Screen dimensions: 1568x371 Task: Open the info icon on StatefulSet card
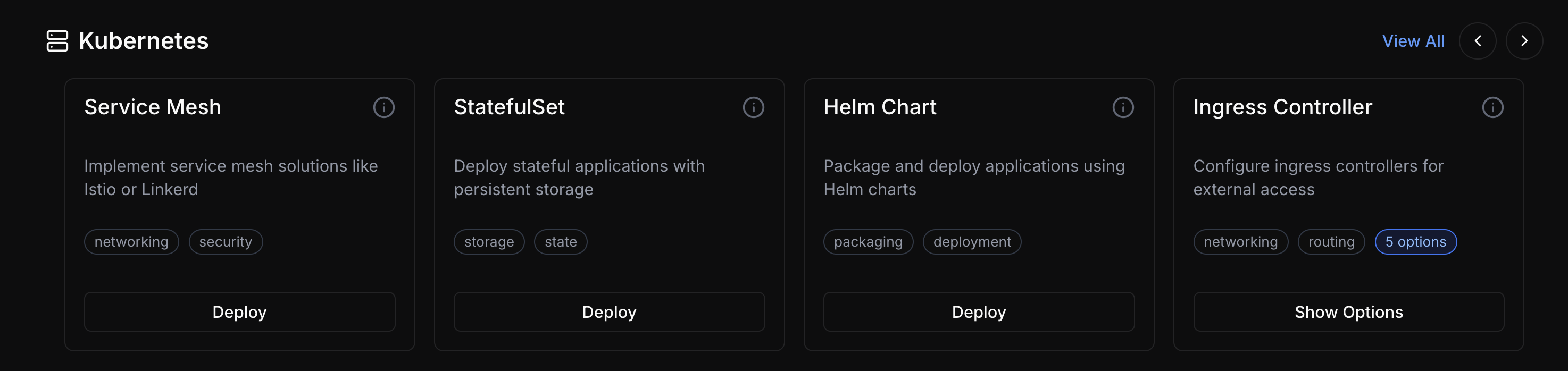click(754, 107)
